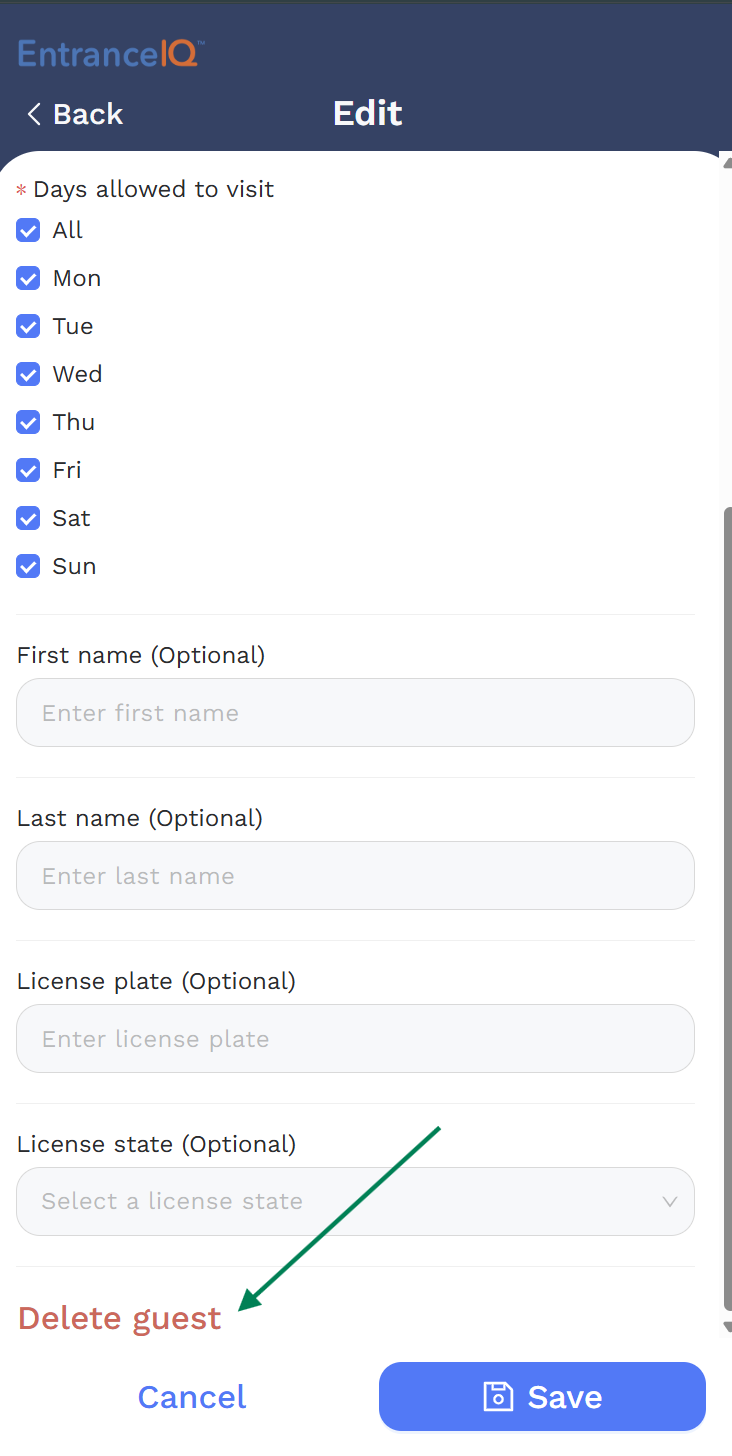
Task: Disable the Wed checkbox
Action: tap(28, 375)
